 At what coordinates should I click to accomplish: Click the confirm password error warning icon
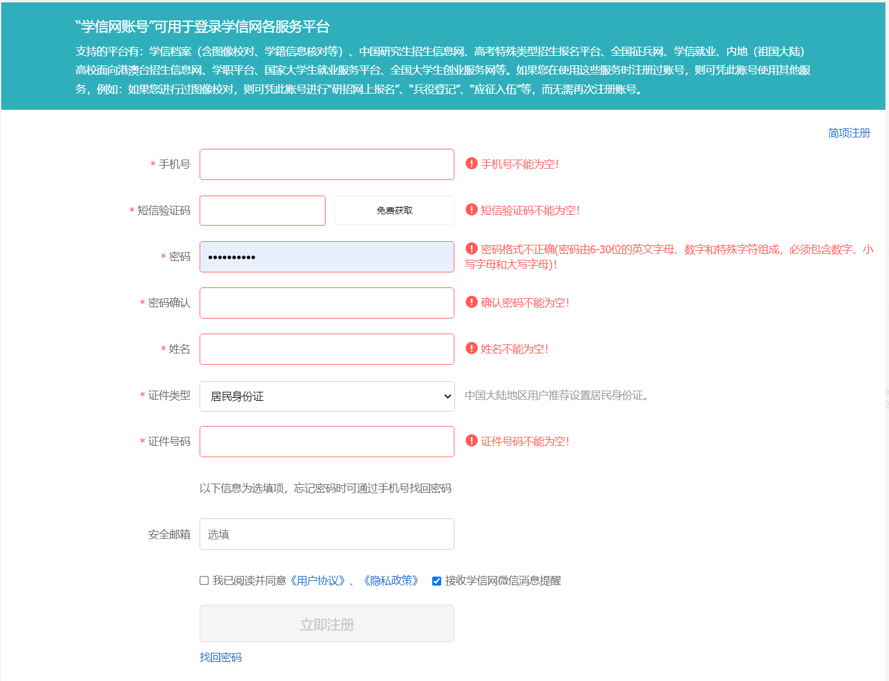point(471,302)
